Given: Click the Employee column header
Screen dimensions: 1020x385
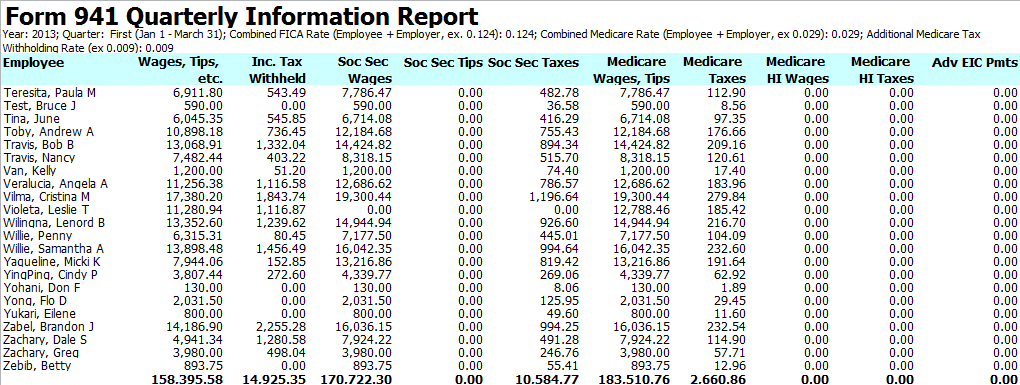Looking at the screenshot, I should (34, 63).
